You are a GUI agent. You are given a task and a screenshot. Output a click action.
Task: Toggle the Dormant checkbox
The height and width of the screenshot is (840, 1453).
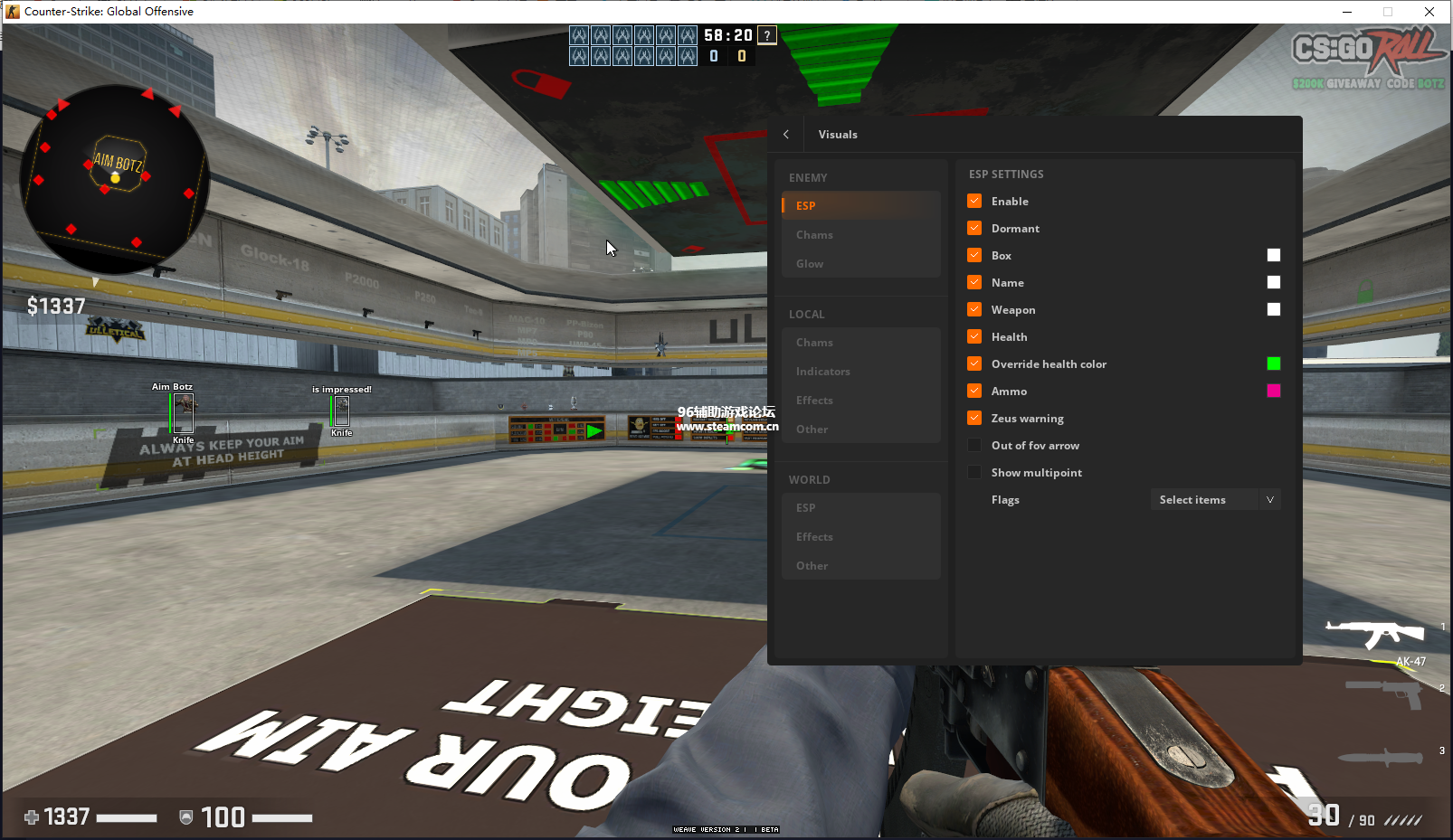pos(974,228)
